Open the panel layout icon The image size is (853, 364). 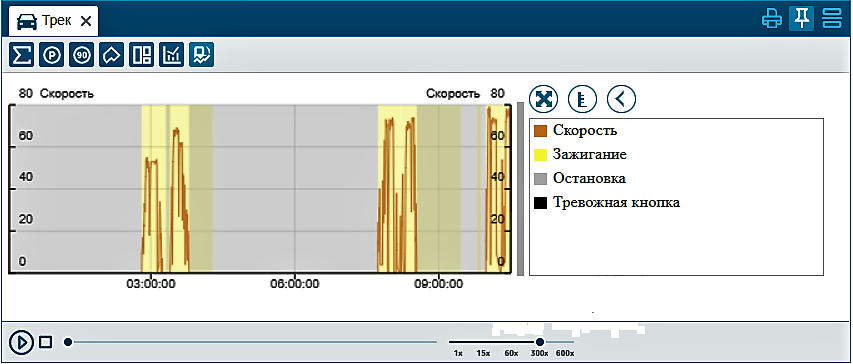(x=141, y=55)
